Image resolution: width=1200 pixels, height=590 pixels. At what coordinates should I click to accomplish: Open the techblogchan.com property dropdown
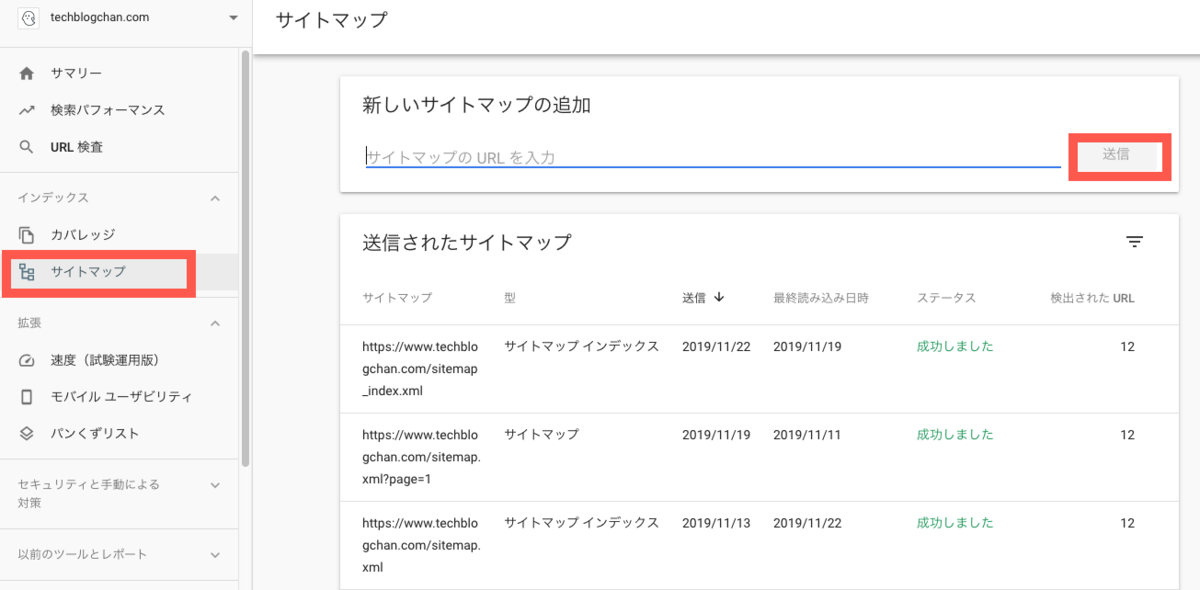pyautogui.click(x=232, y=17)
